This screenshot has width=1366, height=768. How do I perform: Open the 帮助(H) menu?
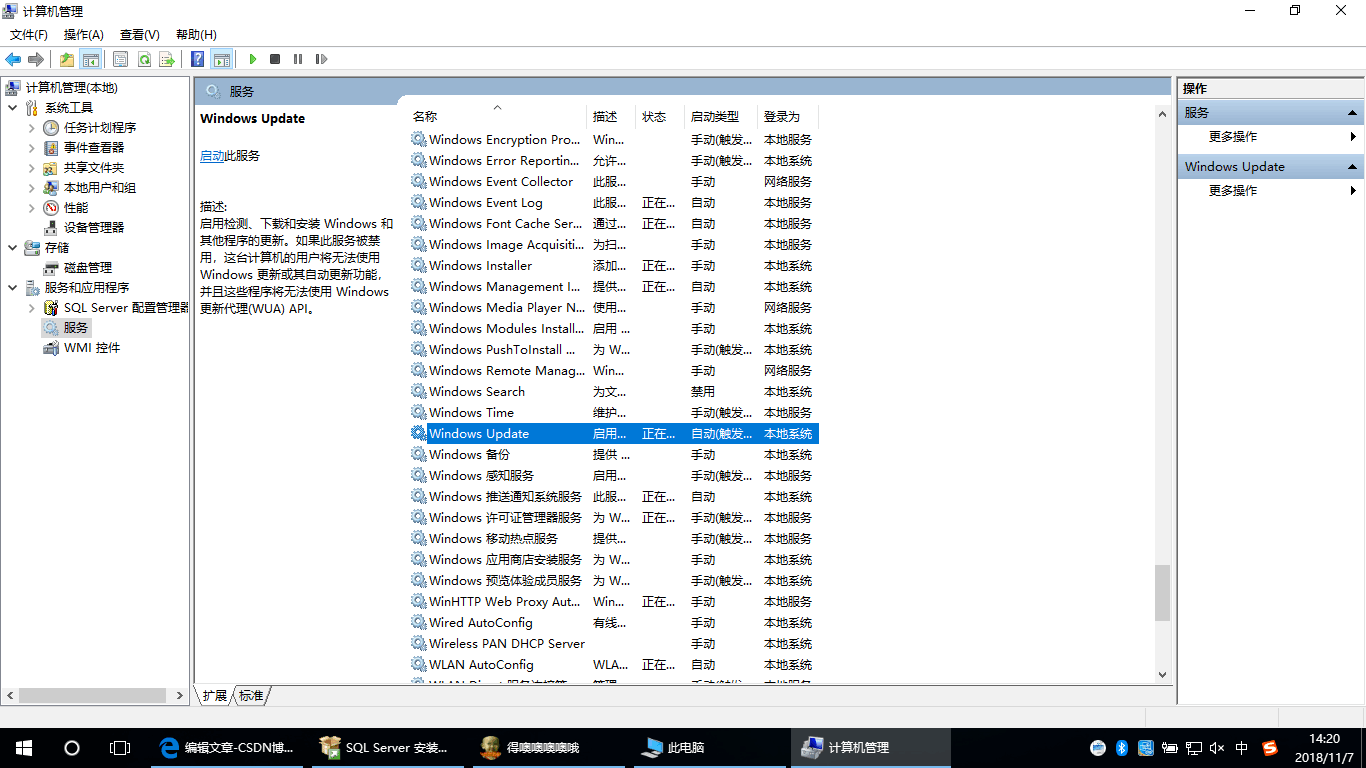(x=195, y=34)
